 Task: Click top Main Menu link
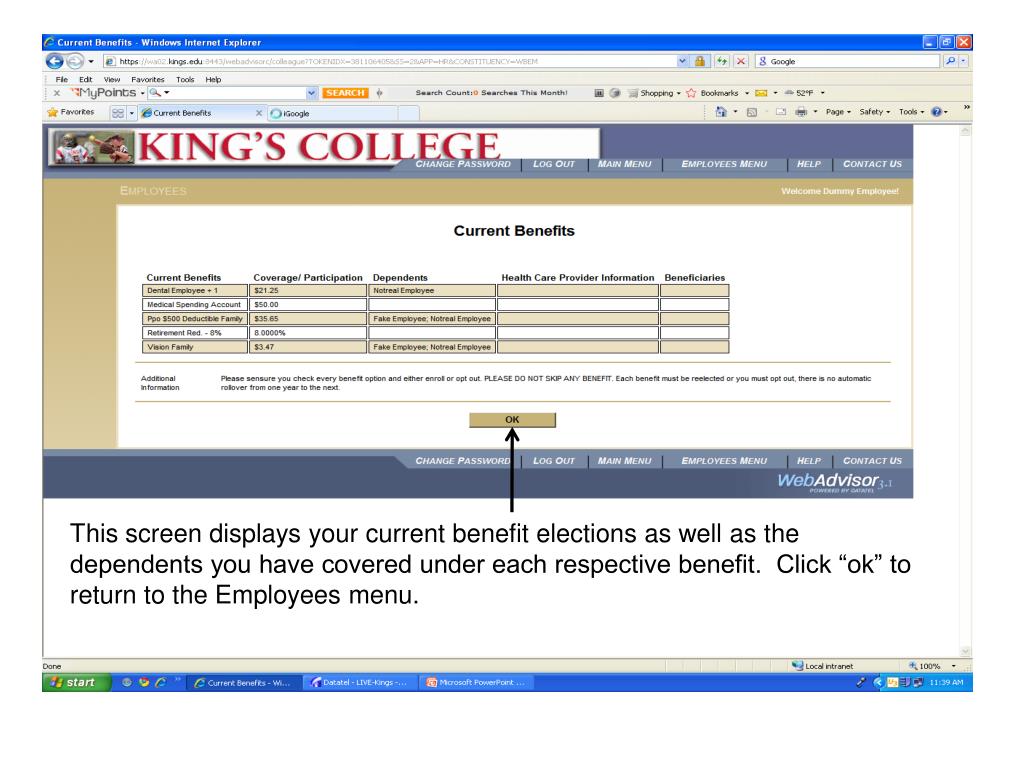[x=624, y=164]
